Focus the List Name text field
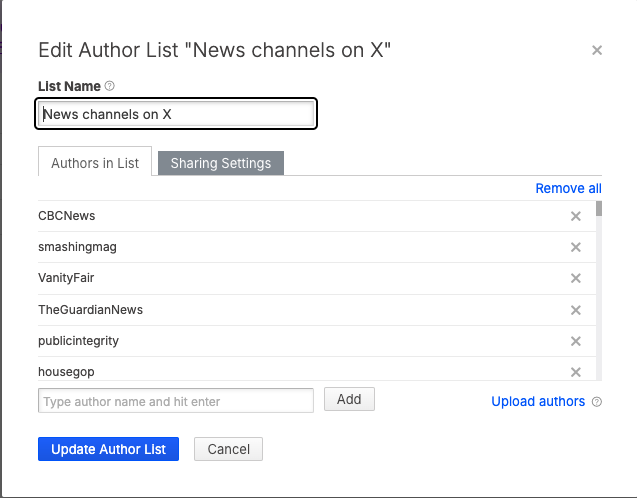This screenshot has height=498, width=637. tap(177, 114)
